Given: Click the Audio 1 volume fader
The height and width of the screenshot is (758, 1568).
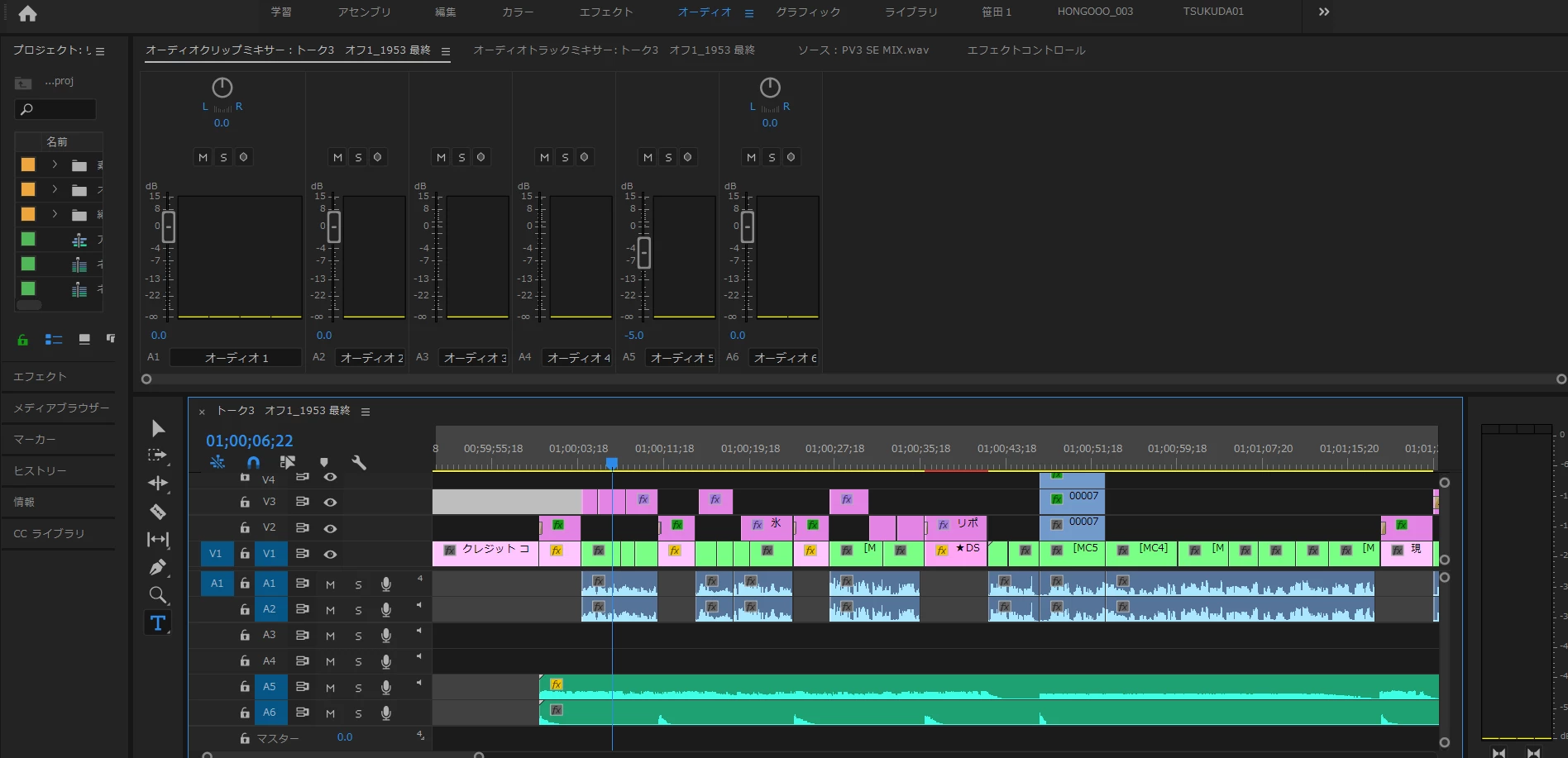Looking at the screenshot, I should [169, 227].
